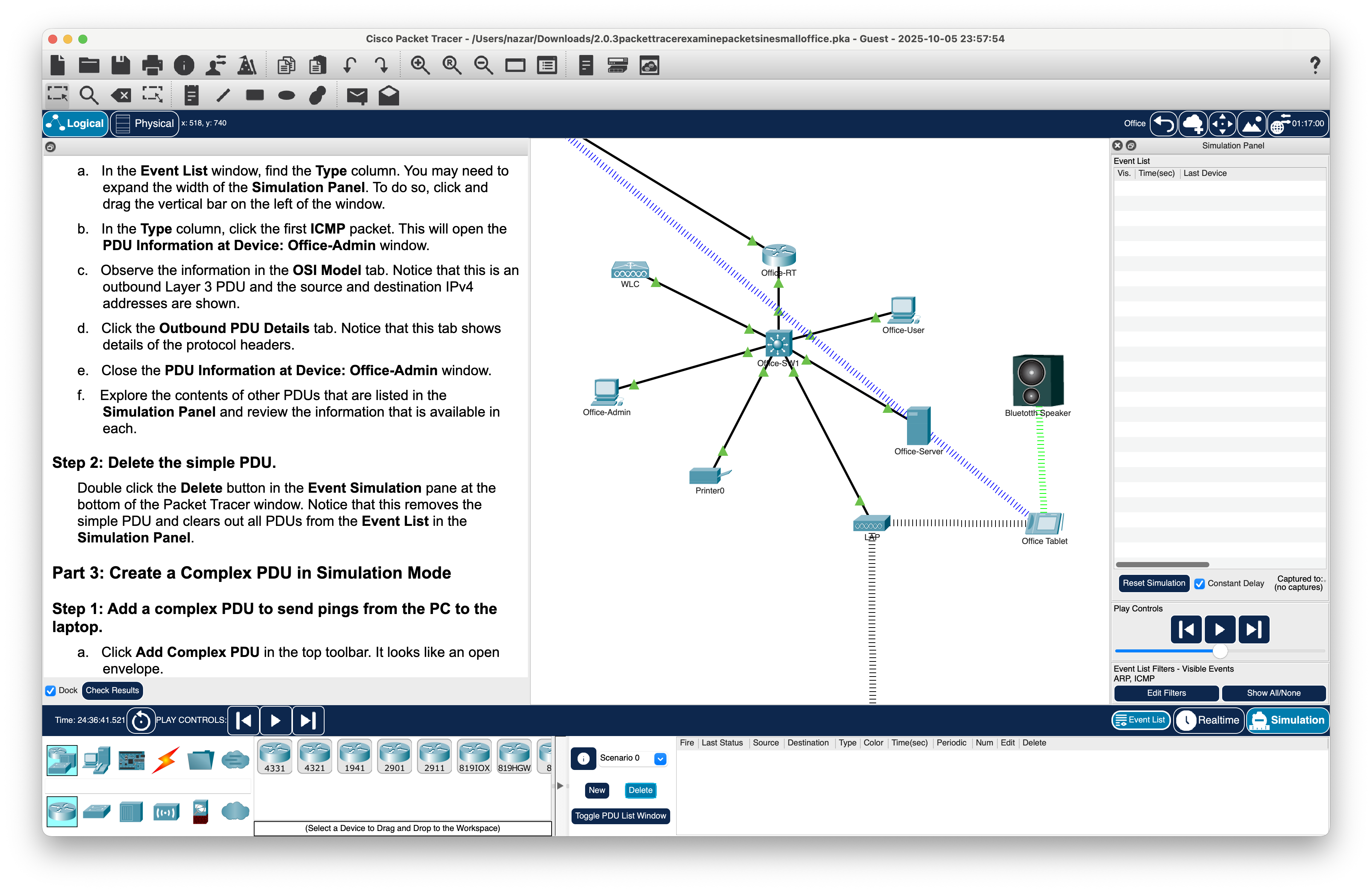The width and height of the screenshot is (1372, 892).
Task: Click Add Simple PDU closed envelope icon
Action: tap(357, 95)
